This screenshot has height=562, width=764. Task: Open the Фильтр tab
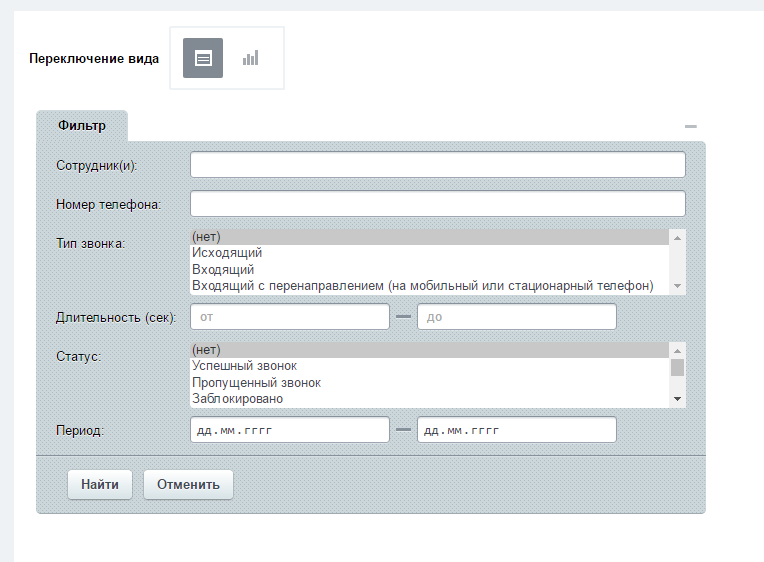click(x=82, y=126)
